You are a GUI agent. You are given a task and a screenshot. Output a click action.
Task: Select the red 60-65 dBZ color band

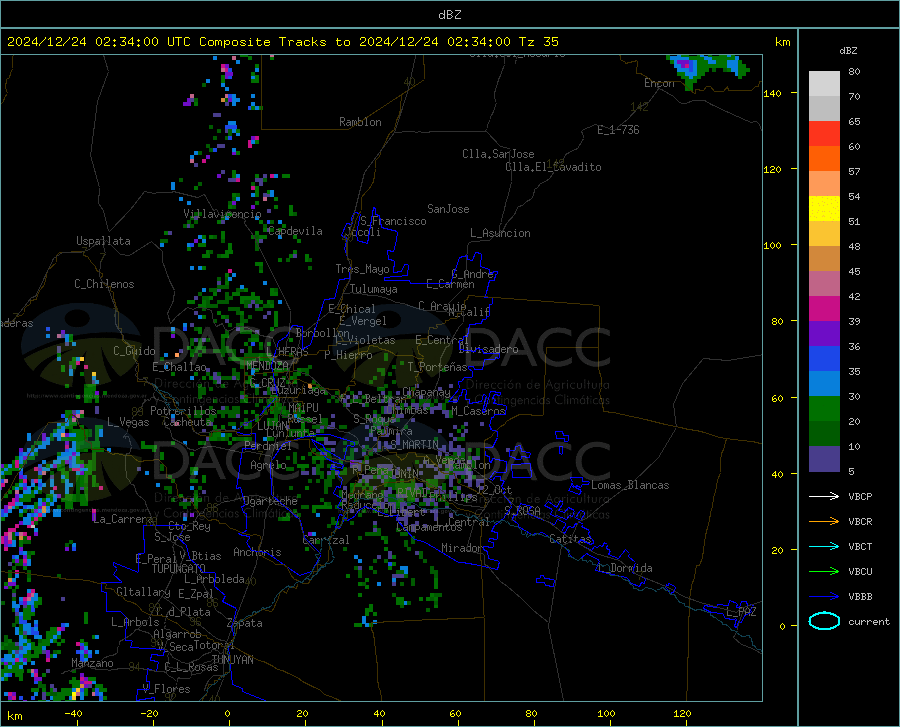tap(824, 134)
